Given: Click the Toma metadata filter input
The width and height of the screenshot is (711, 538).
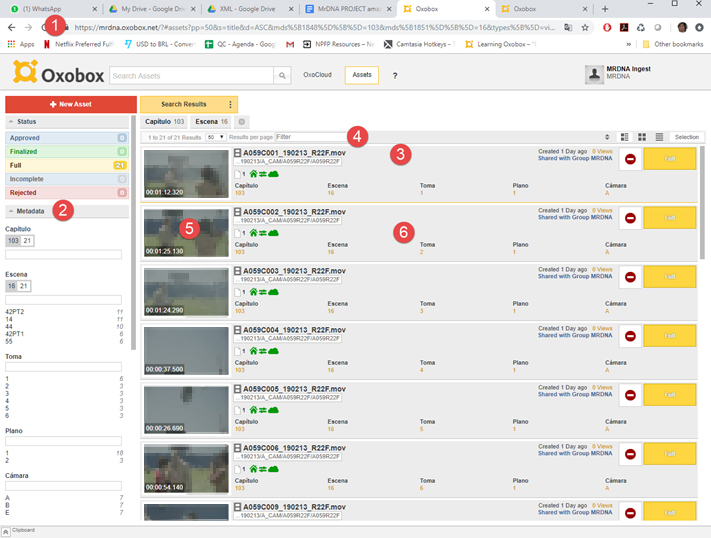Looking at the screenshot, I should [63, 367].
